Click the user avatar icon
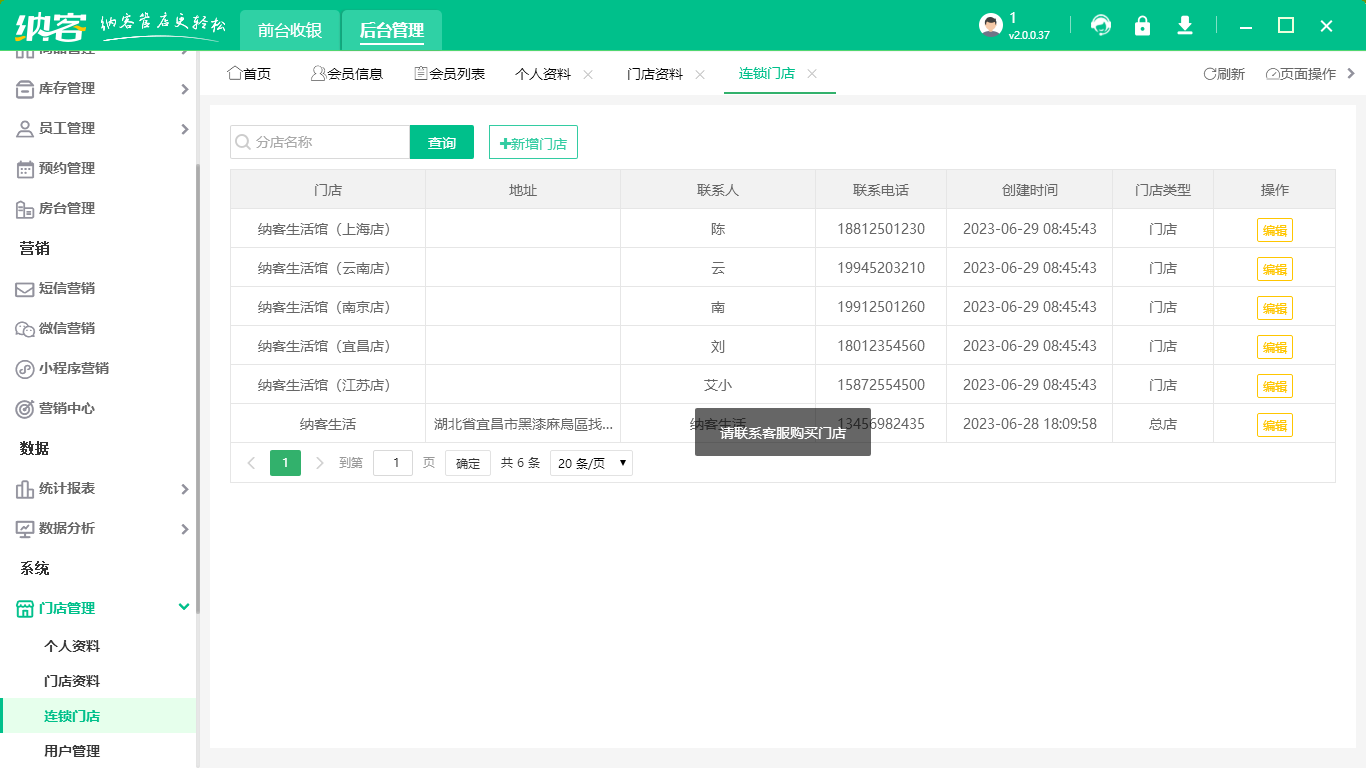 coord(990,26)
